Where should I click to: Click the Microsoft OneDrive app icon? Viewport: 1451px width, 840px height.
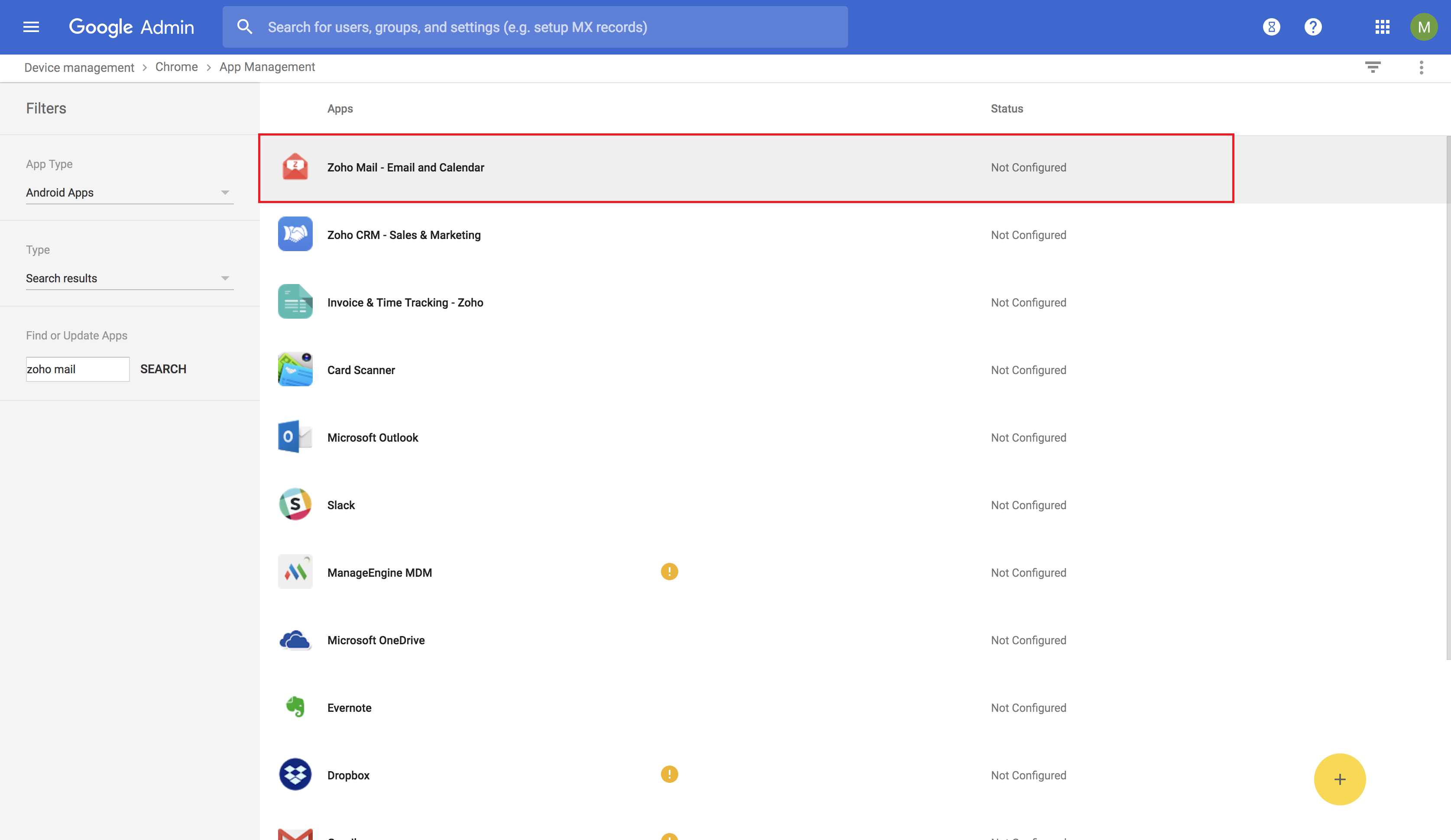click(x=295, y=640)
